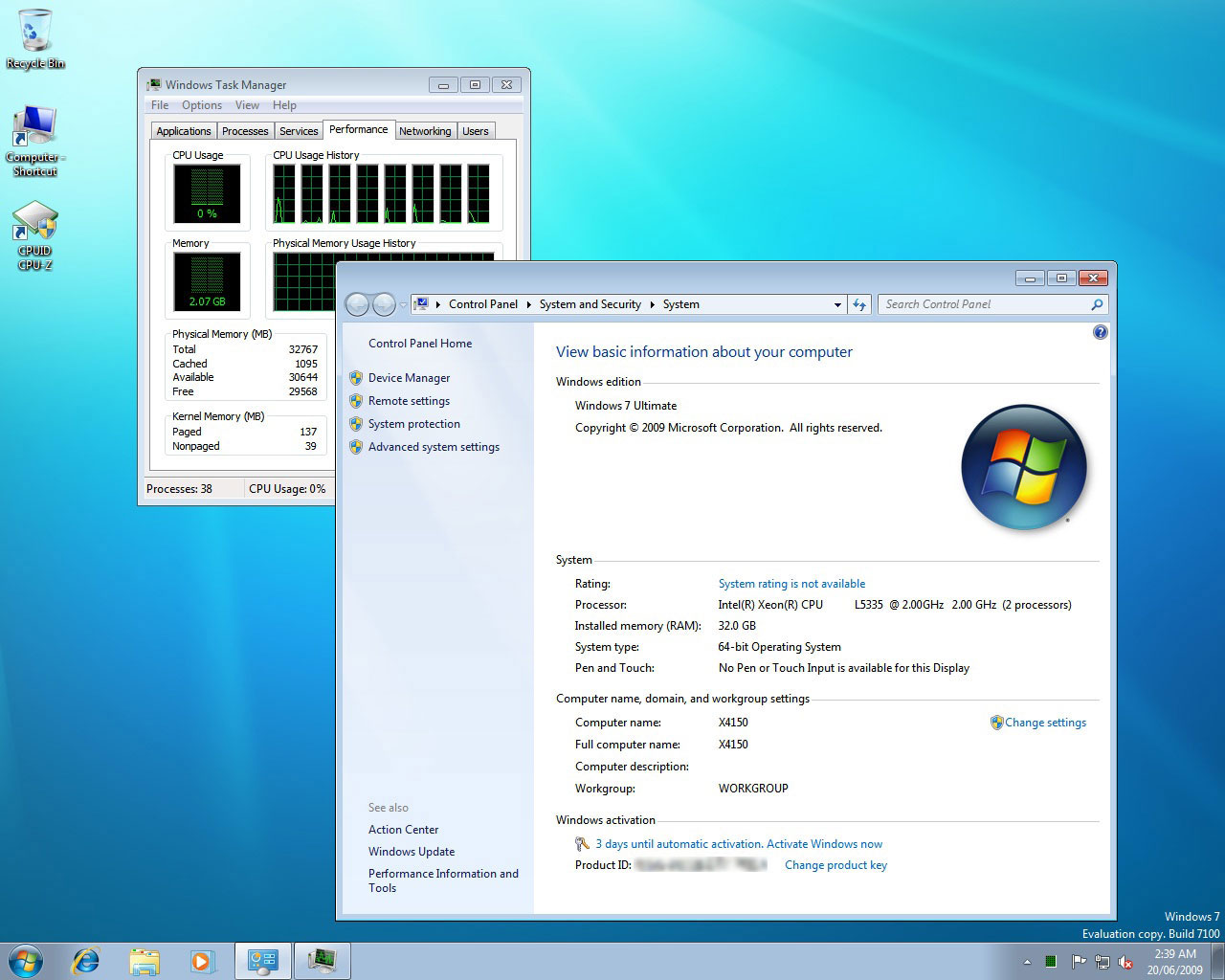The image size is (1225, 980).
Task: Switch to the Users tab
Action: coord(476,131)
